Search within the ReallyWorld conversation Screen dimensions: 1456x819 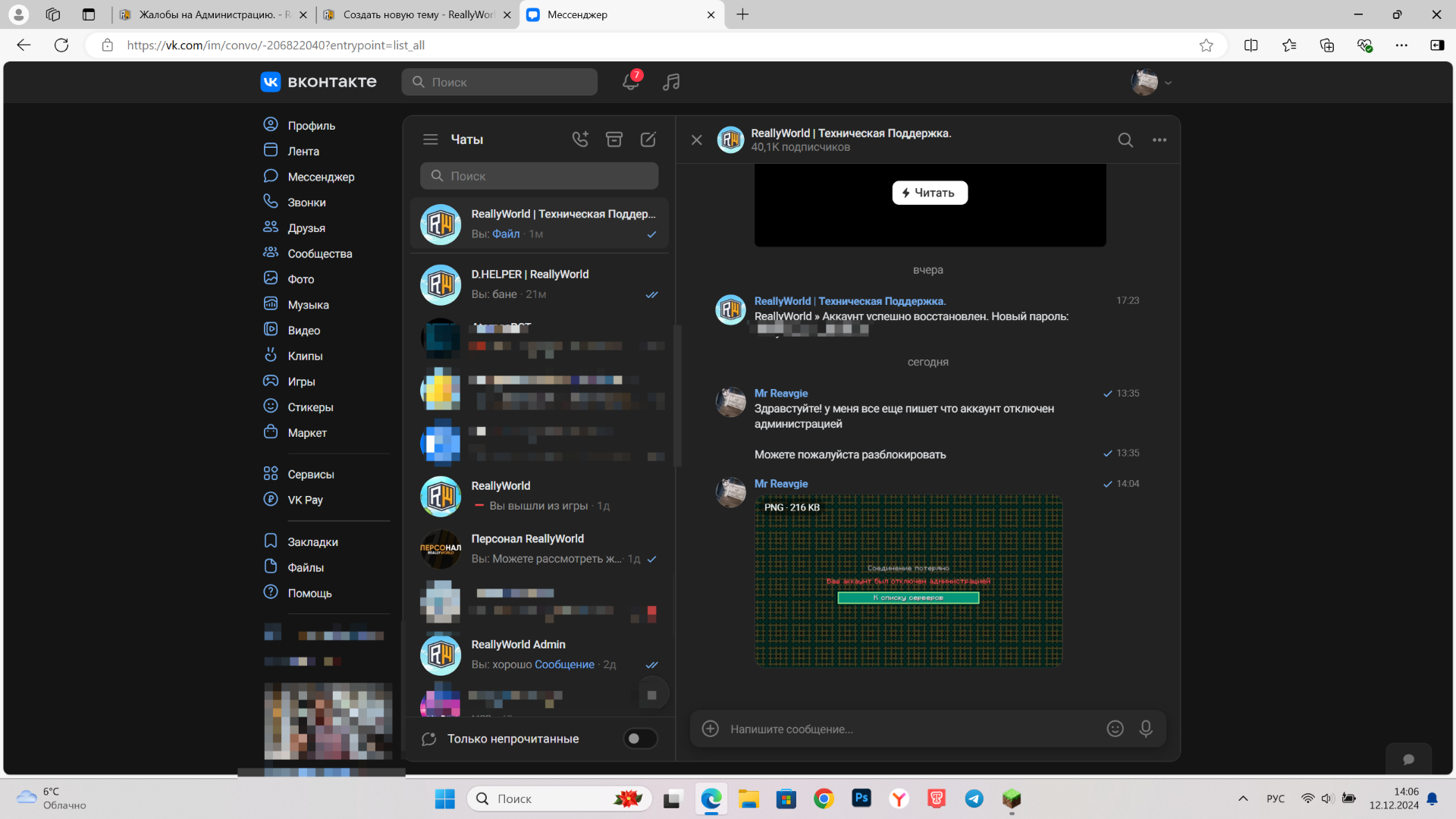click(x=1125, y=140)
